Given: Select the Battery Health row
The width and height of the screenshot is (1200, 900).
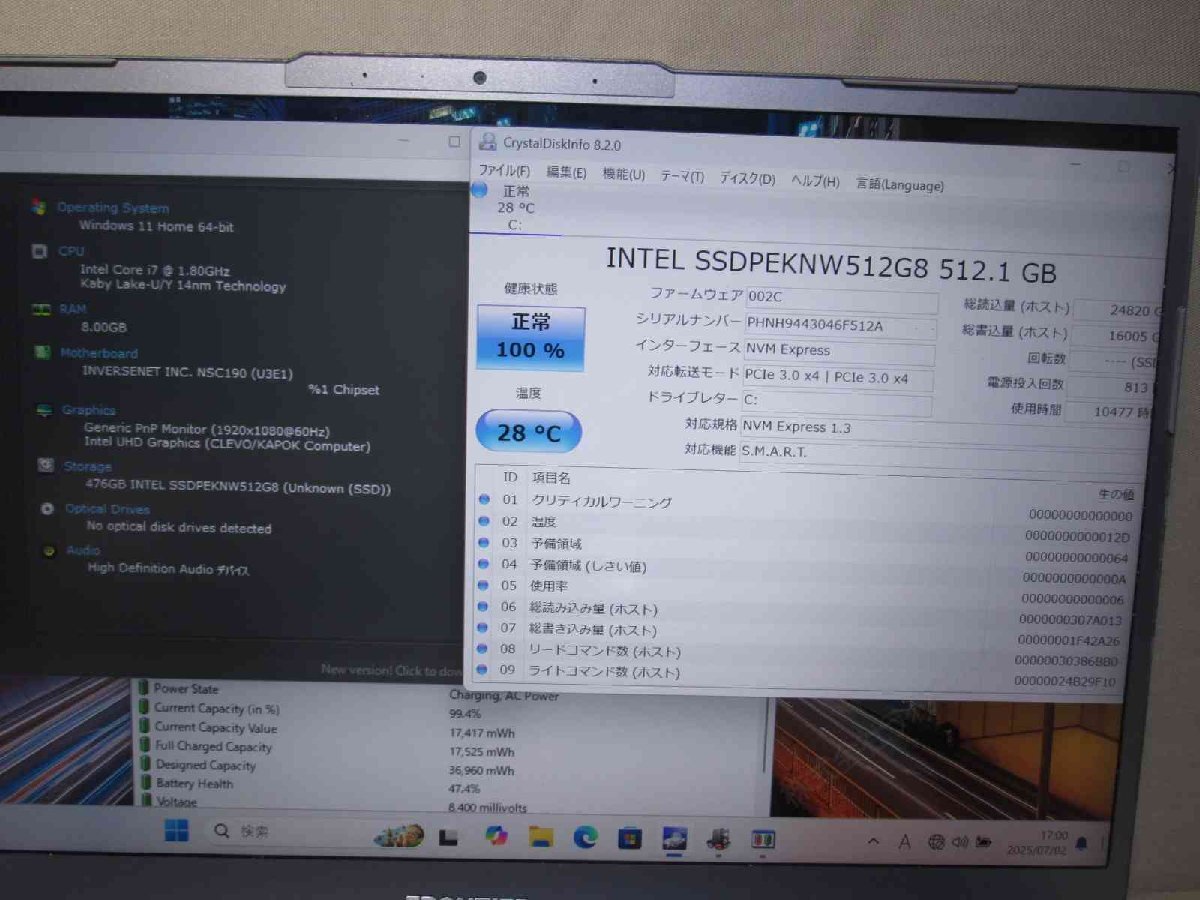Looking at the screenshot, I should point(450,785).
